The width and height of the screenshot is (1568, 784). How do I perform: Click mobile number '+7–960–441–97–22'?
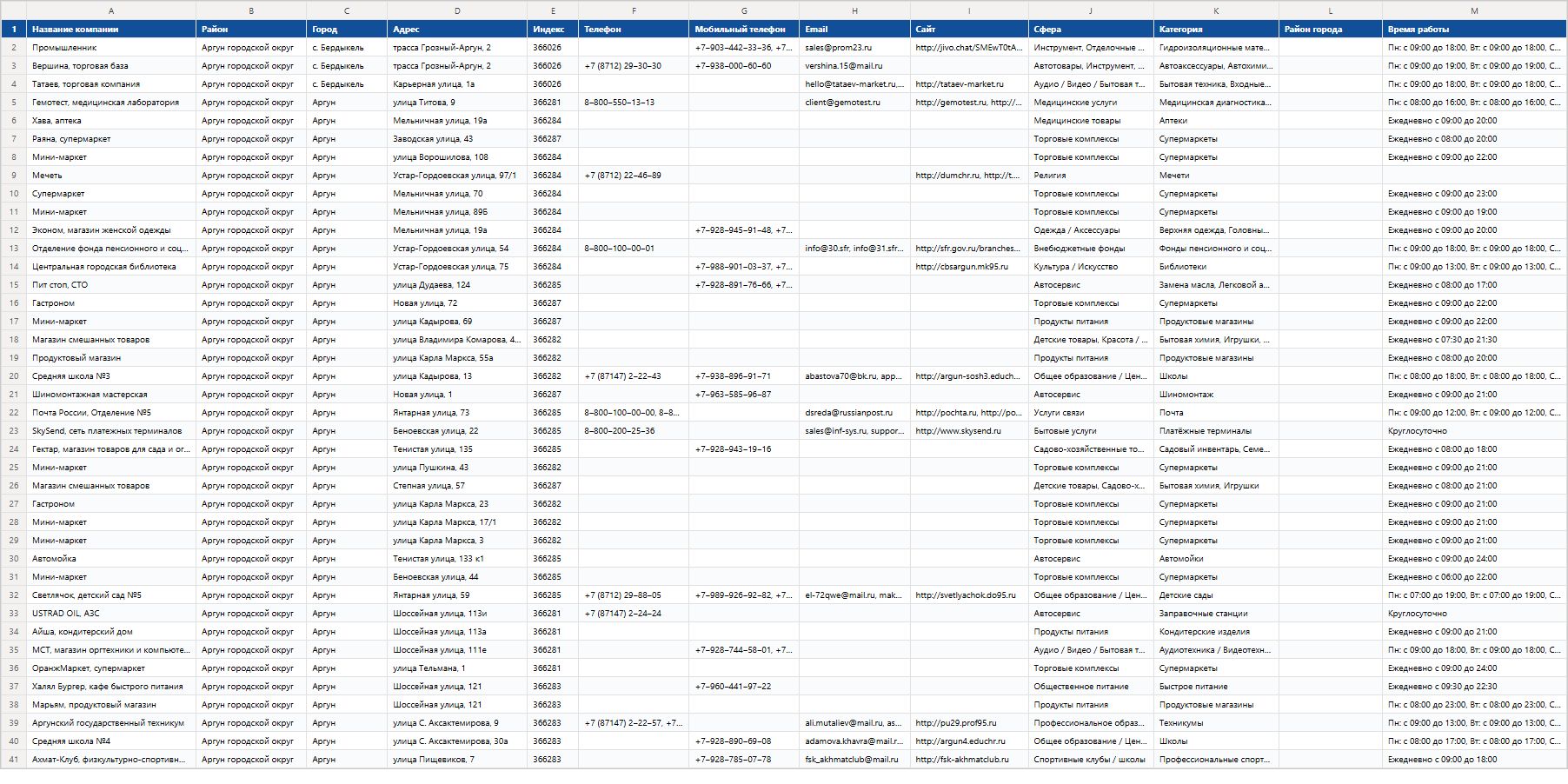[x=744, y=686]
